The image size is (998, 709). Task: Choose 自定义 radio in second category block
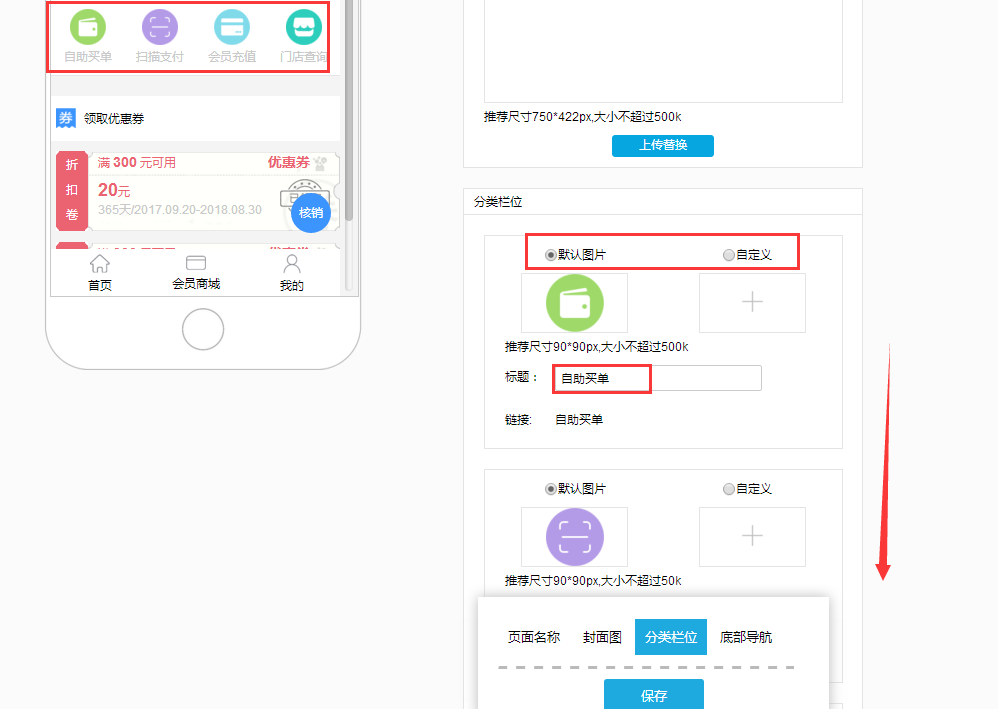(728, 489)
